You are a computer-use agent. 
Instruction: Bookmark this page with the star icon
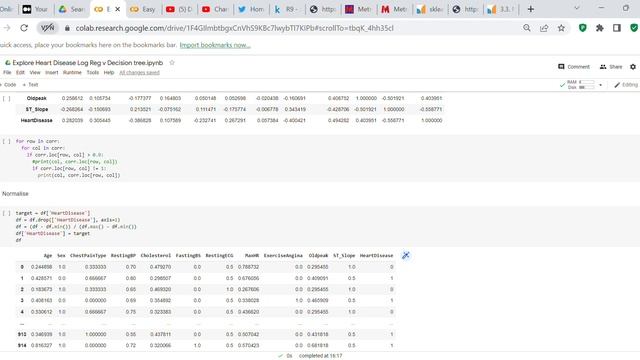(x=561, y=28)
